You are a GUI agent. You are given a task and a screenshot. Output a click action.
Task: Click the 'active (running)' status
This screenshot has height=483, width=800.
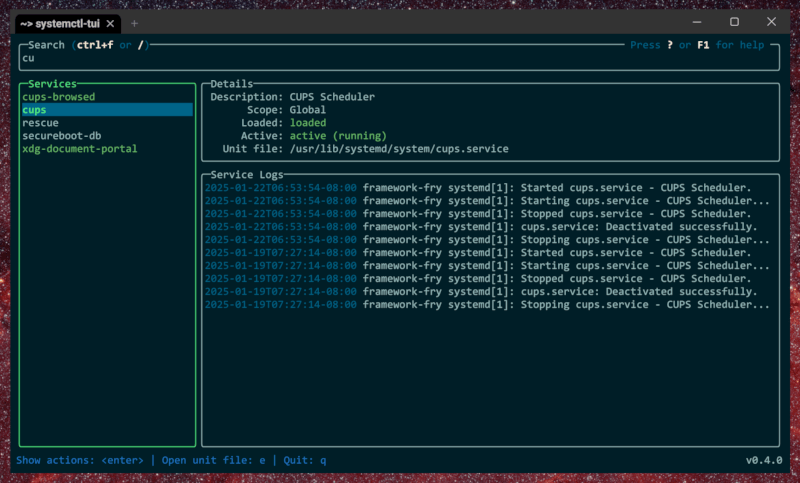click(338, 136)
